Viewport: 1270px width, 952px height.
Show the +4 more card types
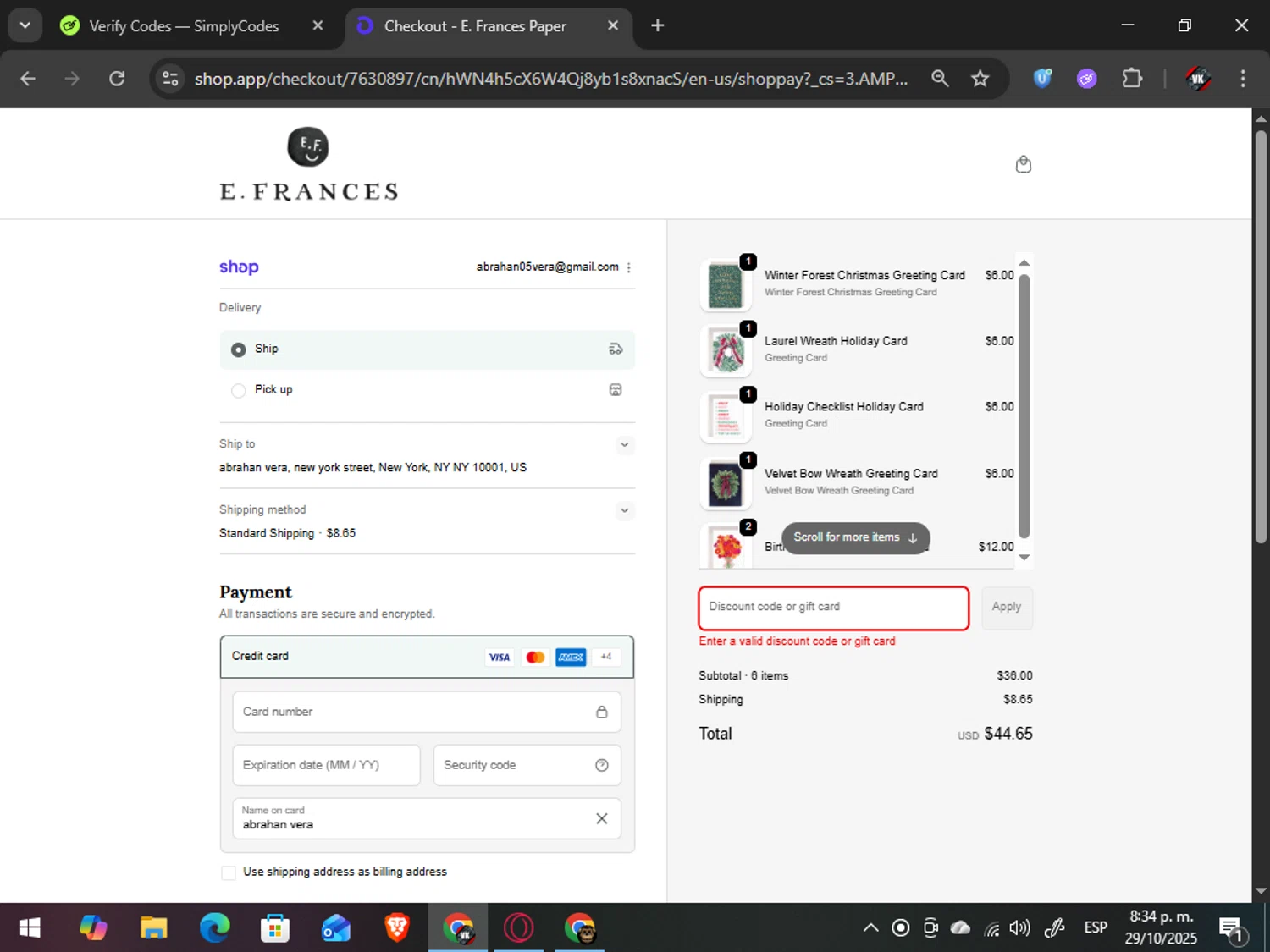(606, 657)
